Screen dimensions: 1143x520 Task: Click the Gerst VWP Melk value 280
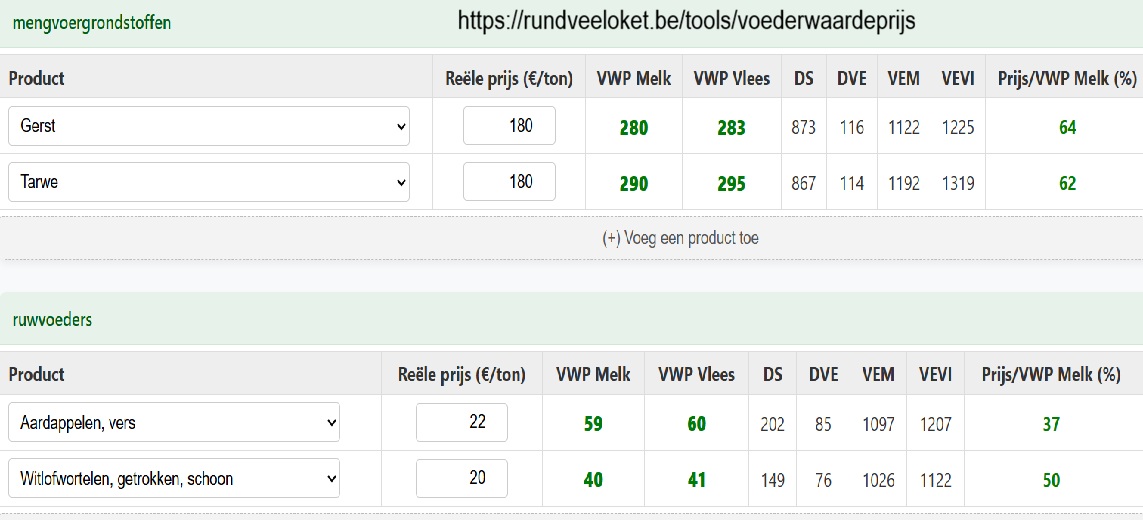click(x=633, y=128)
